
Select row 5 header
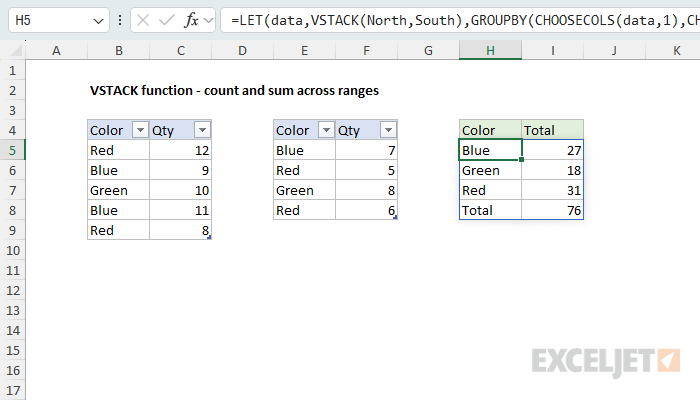[x=12, y=150]
